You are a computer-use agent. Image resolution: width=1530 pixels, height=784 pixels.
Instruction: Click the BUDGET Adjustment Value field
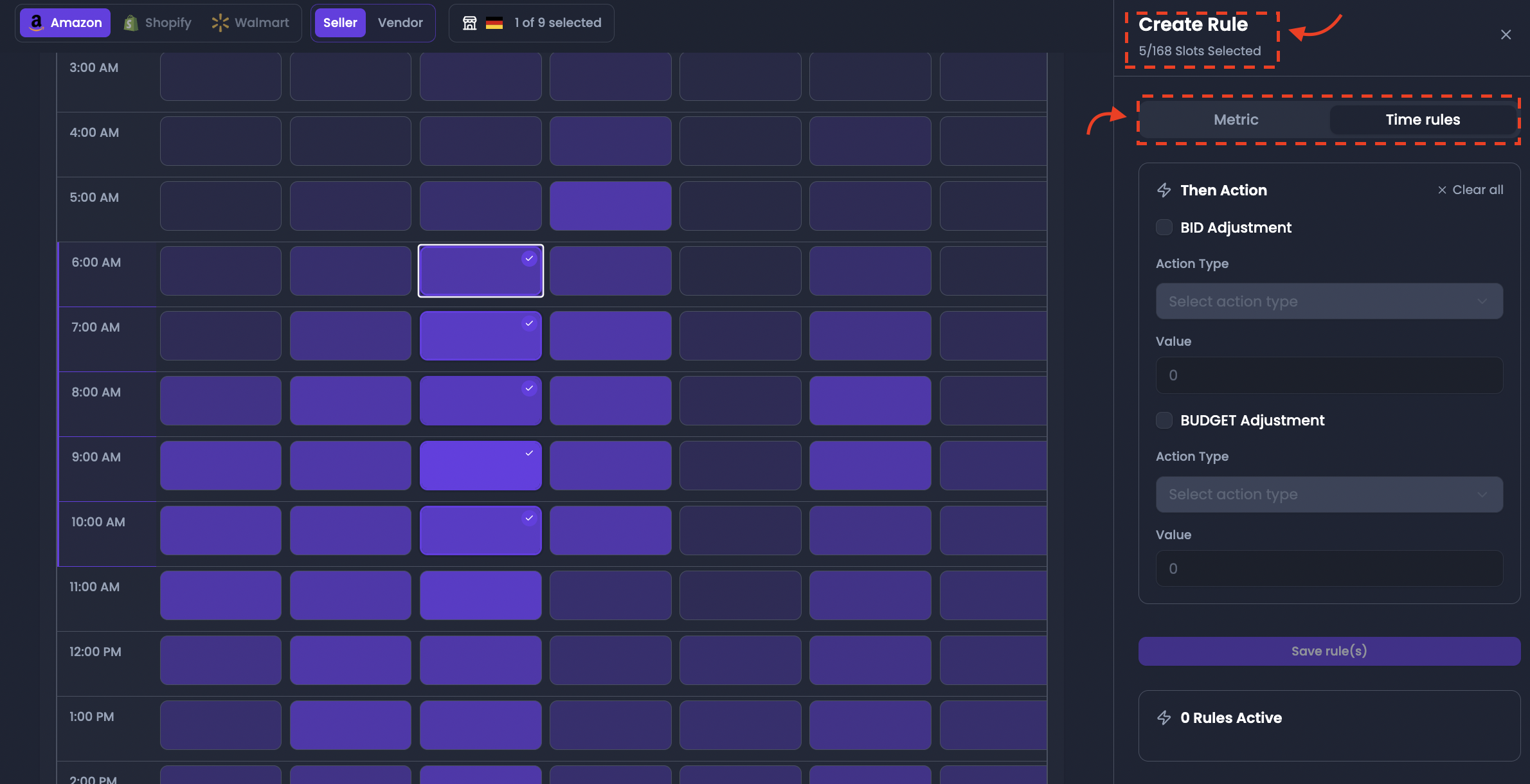click(1329, 568)
